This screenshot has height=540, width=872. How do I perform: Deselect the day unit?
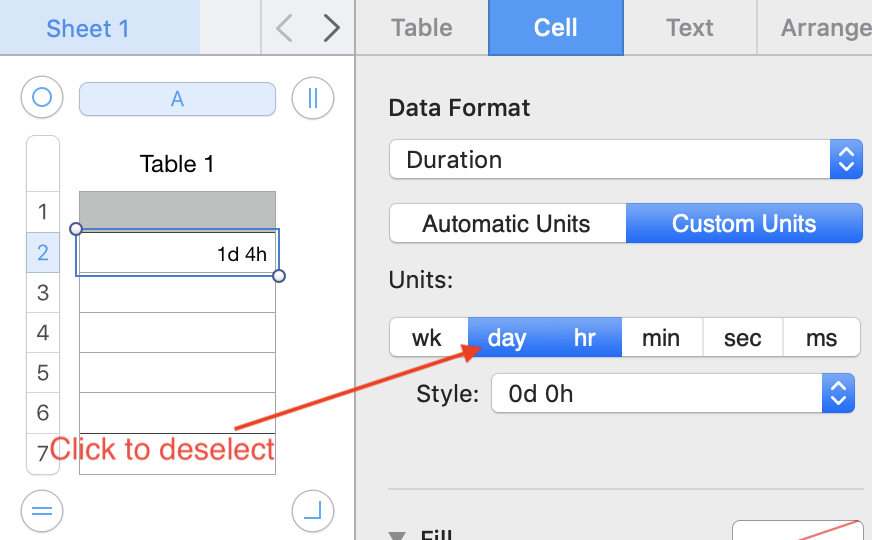[507, 338]
